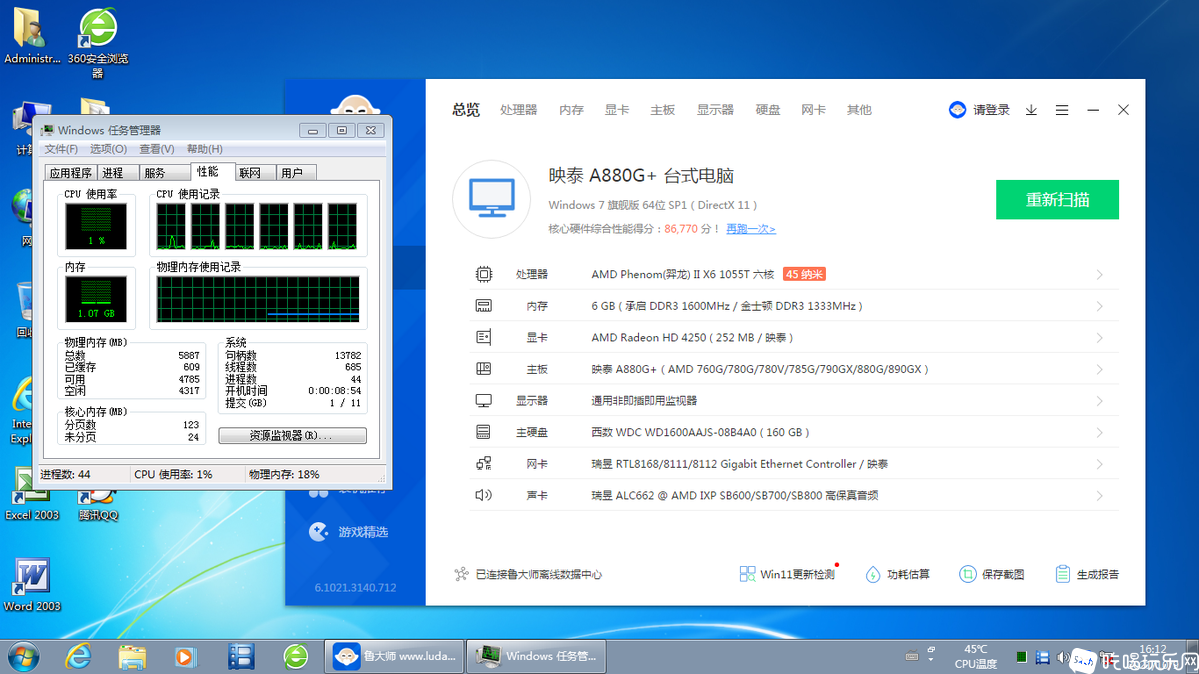Click the 游戏精选 sidebar label
Viewport: 1199px width, 674px height.
pyautogui.click(x=363, y=532)
